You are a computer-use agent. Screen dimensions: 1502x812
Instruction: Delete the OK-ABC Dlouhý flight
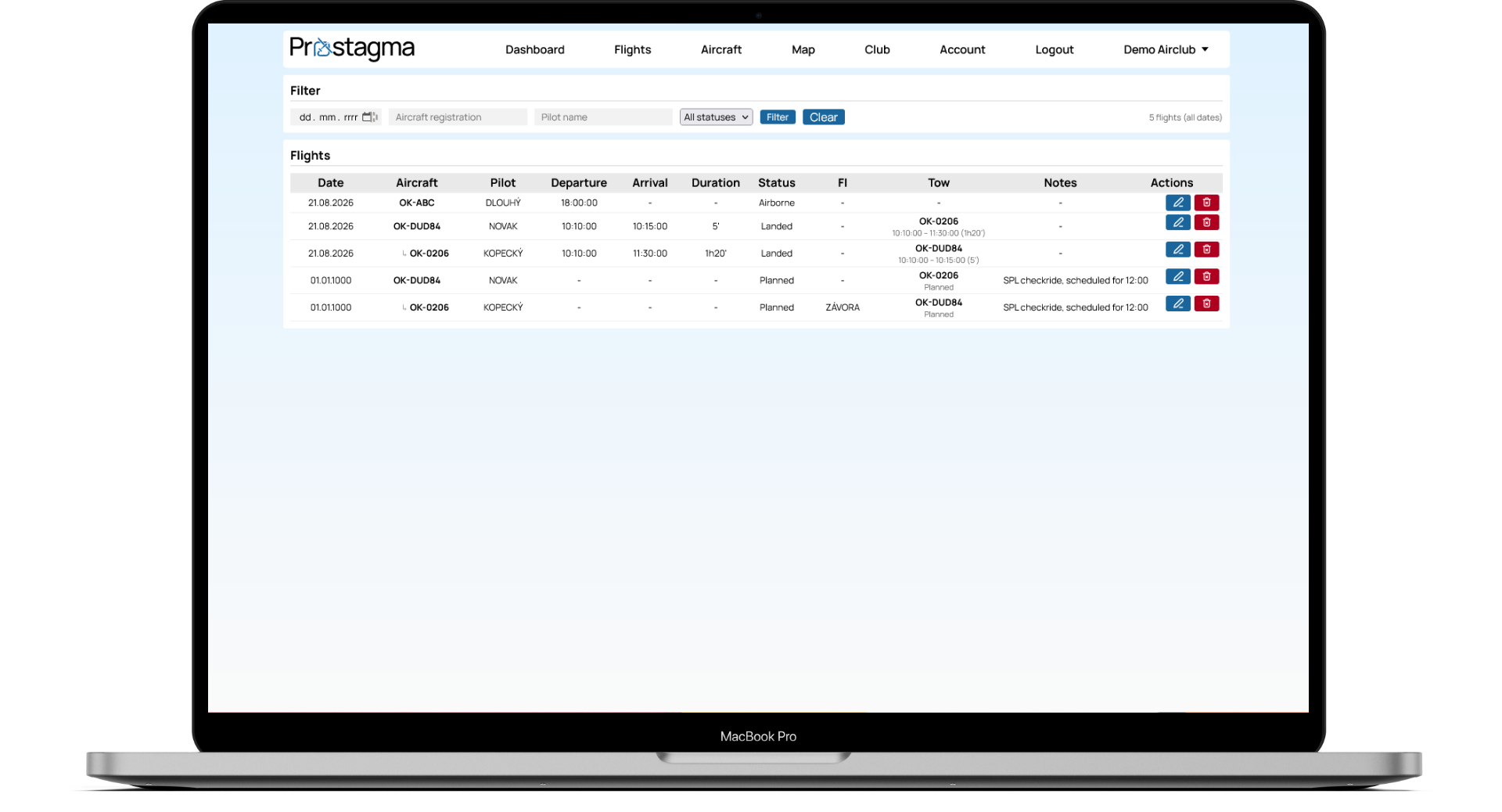(1206, 203)
